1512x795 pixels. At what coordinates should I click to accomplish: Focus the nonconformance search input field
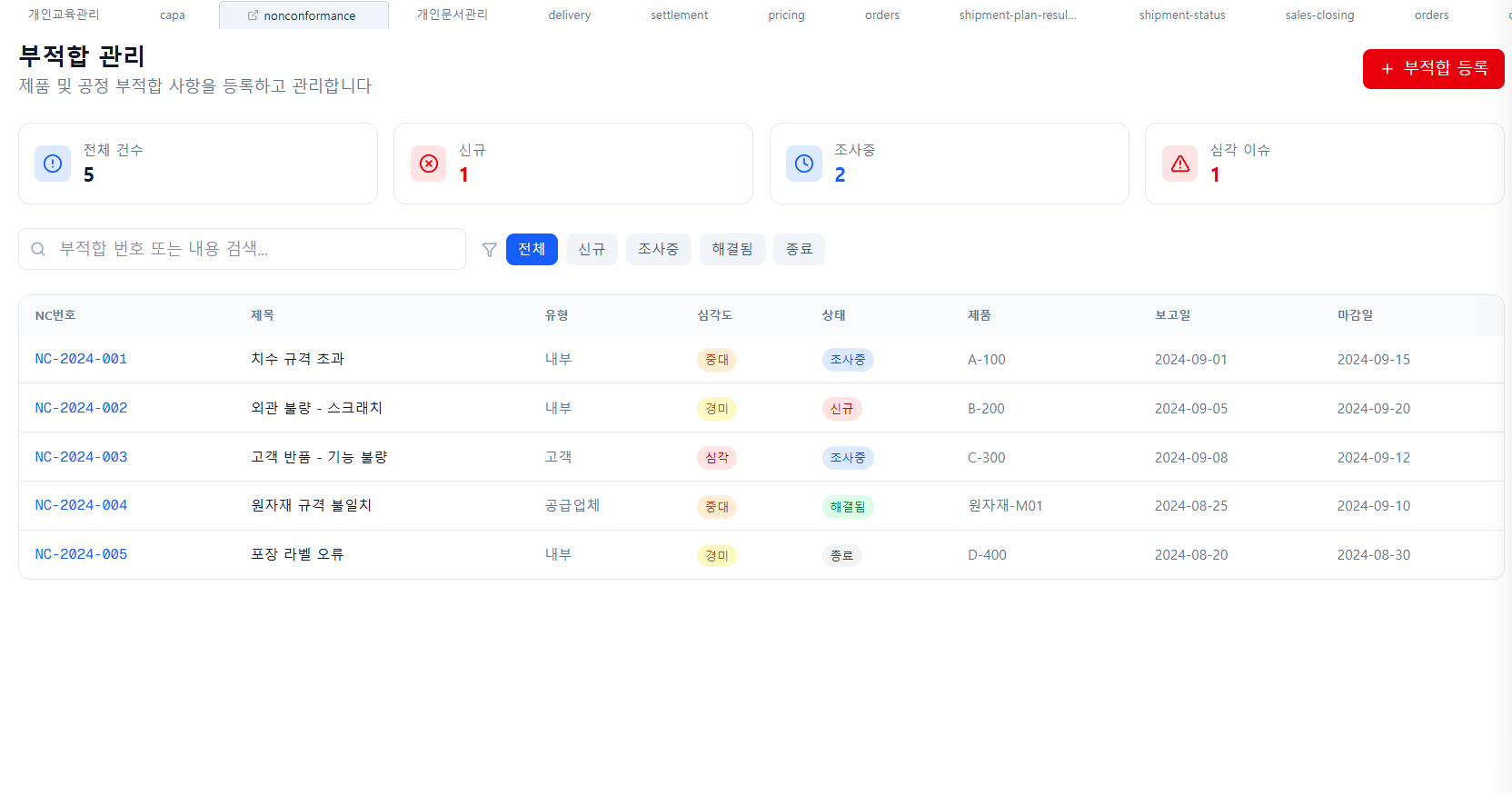254,249
